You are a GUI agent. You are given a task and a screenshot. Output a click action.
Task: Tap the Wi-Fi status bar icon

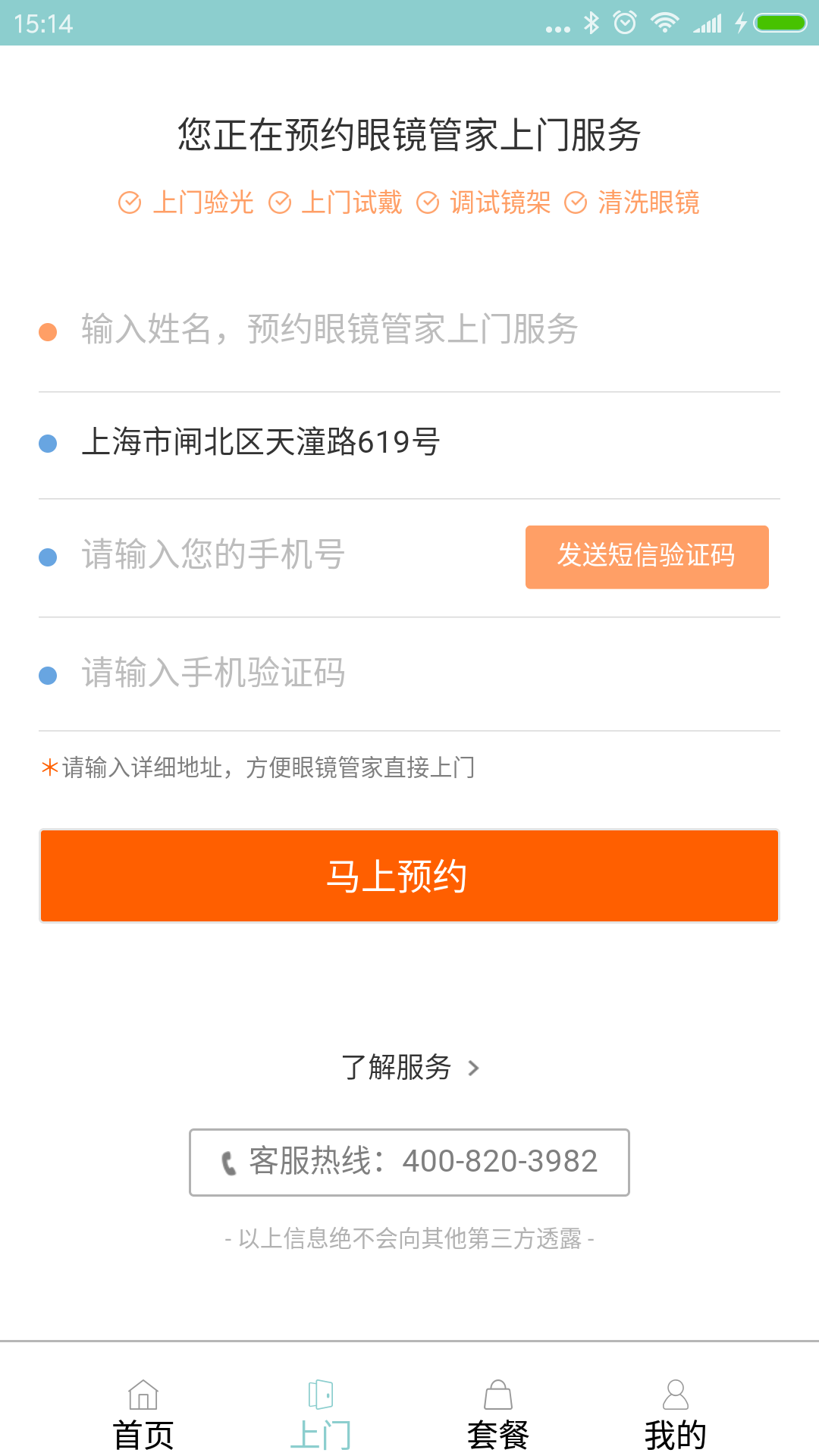tap(664, 24)
